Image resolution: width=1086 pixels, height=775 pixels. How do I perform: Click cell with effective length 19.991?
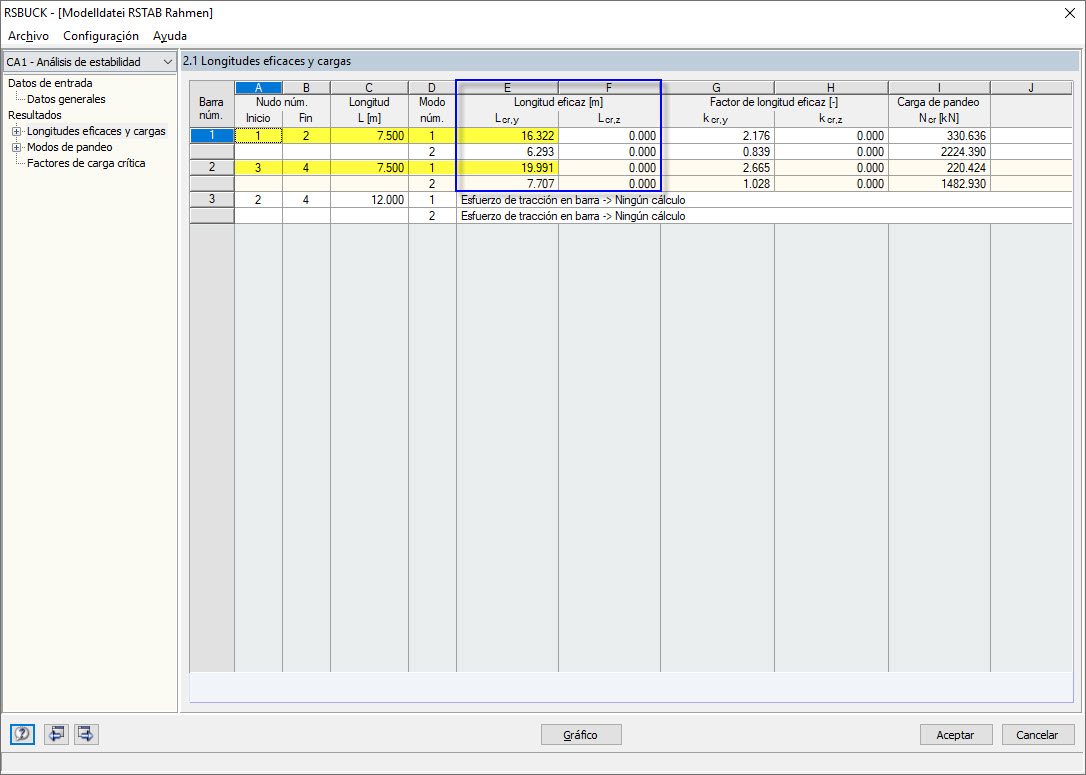coord(507,168)
